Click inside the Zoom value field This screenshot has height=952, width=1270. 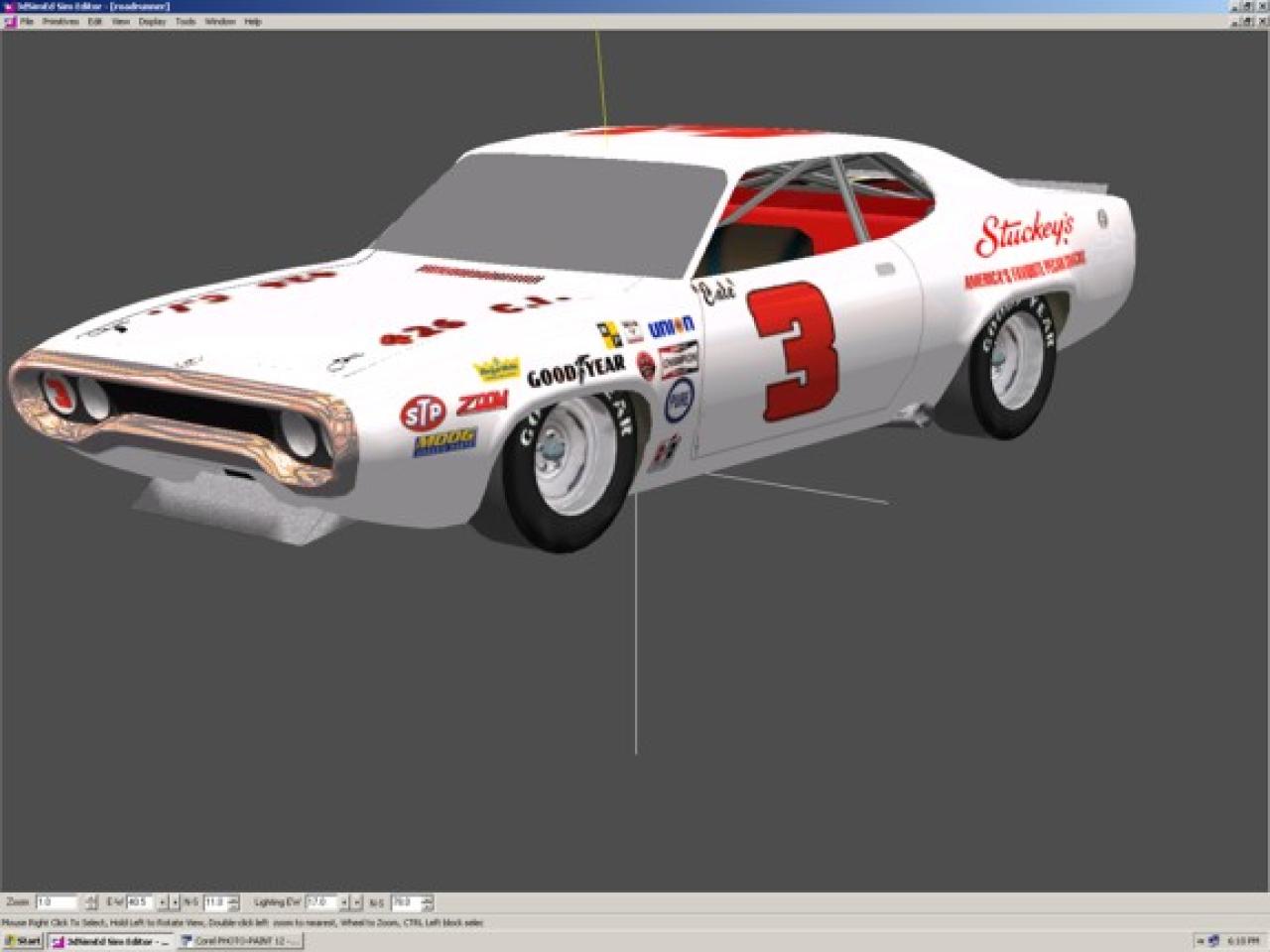tap(55, 902)
